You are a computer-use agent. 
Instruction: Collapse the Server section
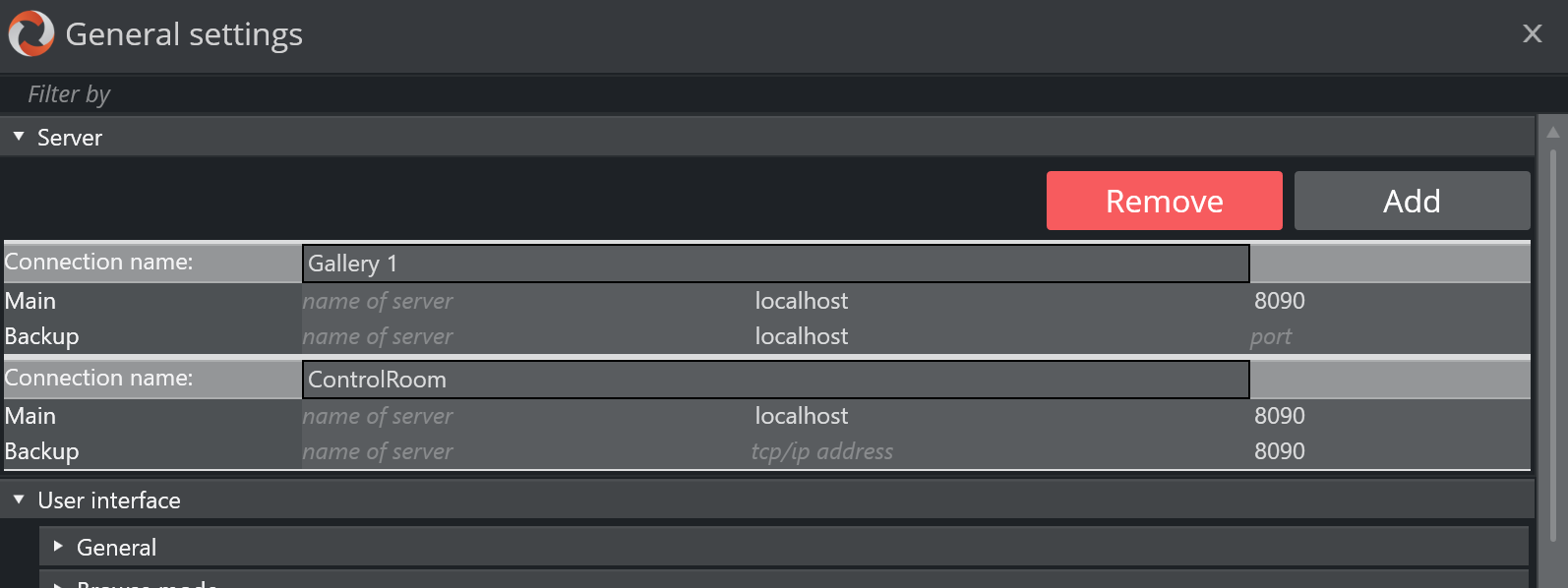click(19, 138)
